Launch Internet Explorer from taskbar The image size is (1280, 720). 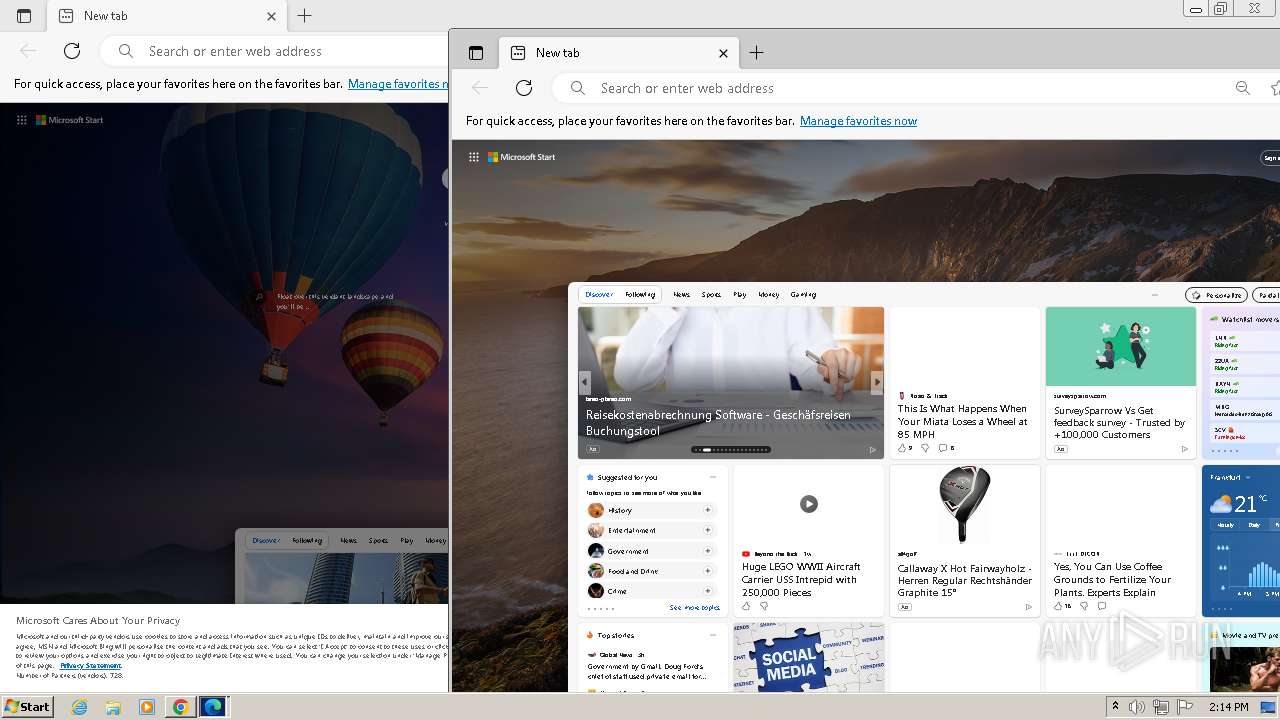[x=80, y=707]
